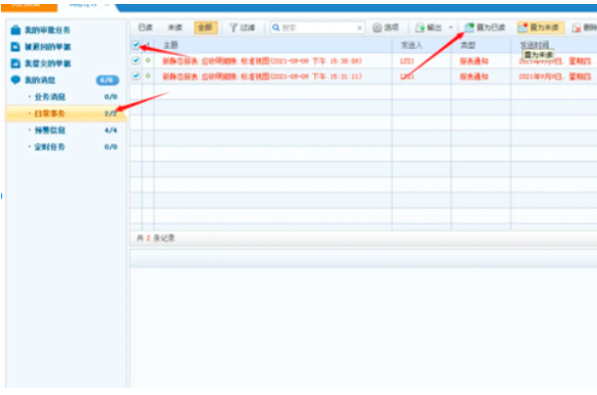Click into the 搜索 search input field
Screen dimensions: 597x395
pyautogui.click(x=318, y=27)
